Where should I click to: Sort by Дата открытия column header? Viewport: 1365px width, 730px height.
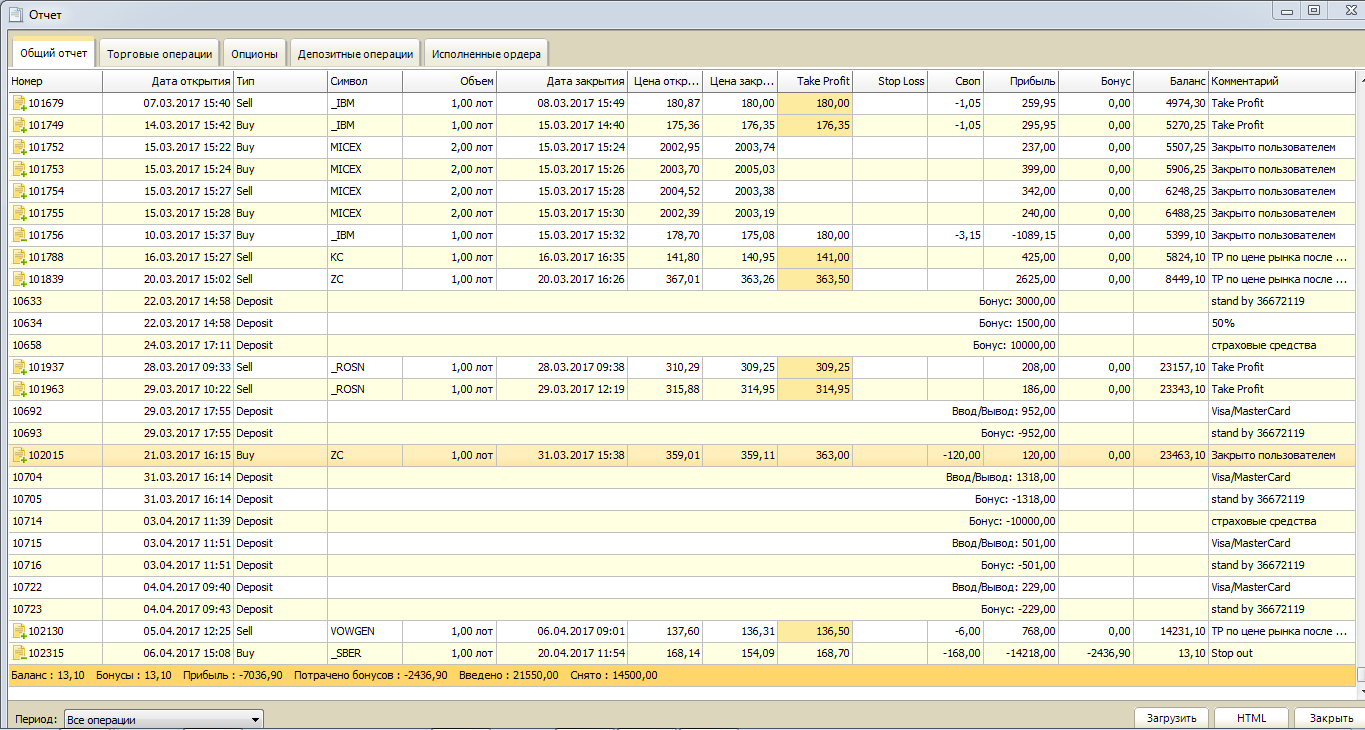tap(167, 81)
